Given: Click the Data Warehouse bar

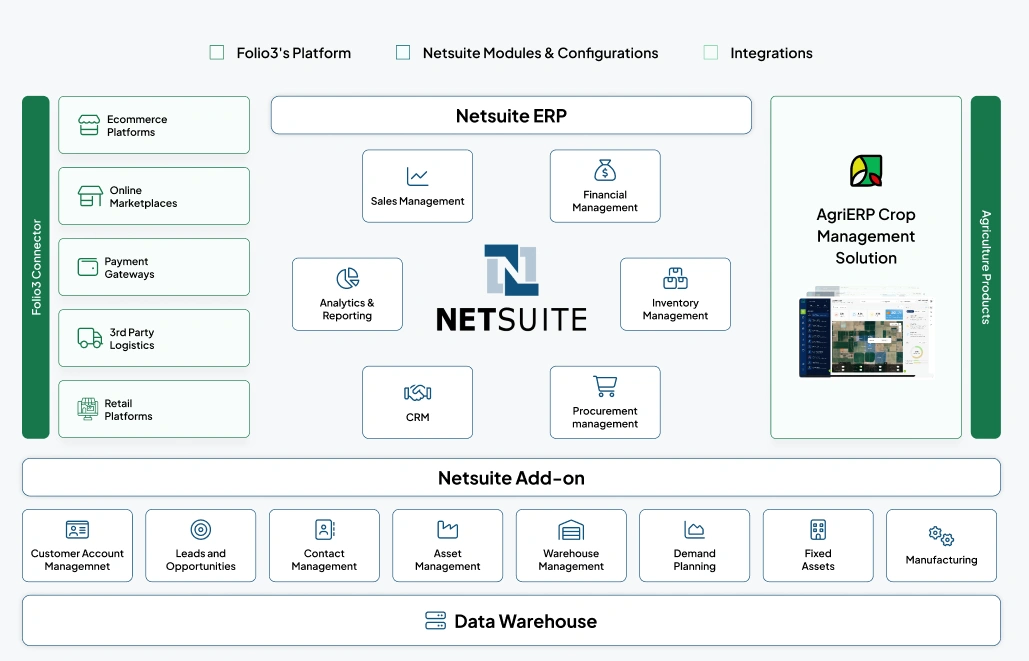Looking at the screenshot, I should tap(511, 621).
